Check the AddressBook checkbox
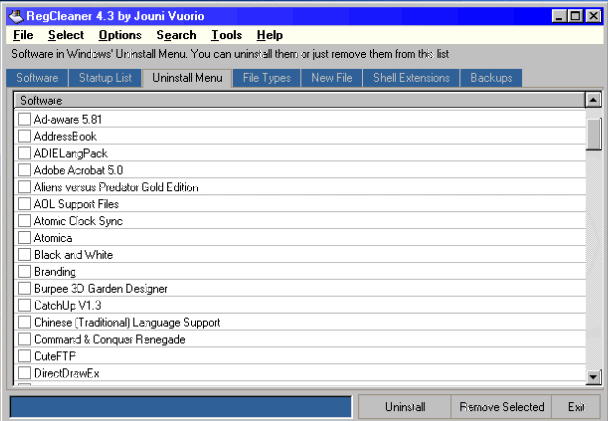Image resolution: width=608 pixels, height=421 pixels. pos(24,136)
